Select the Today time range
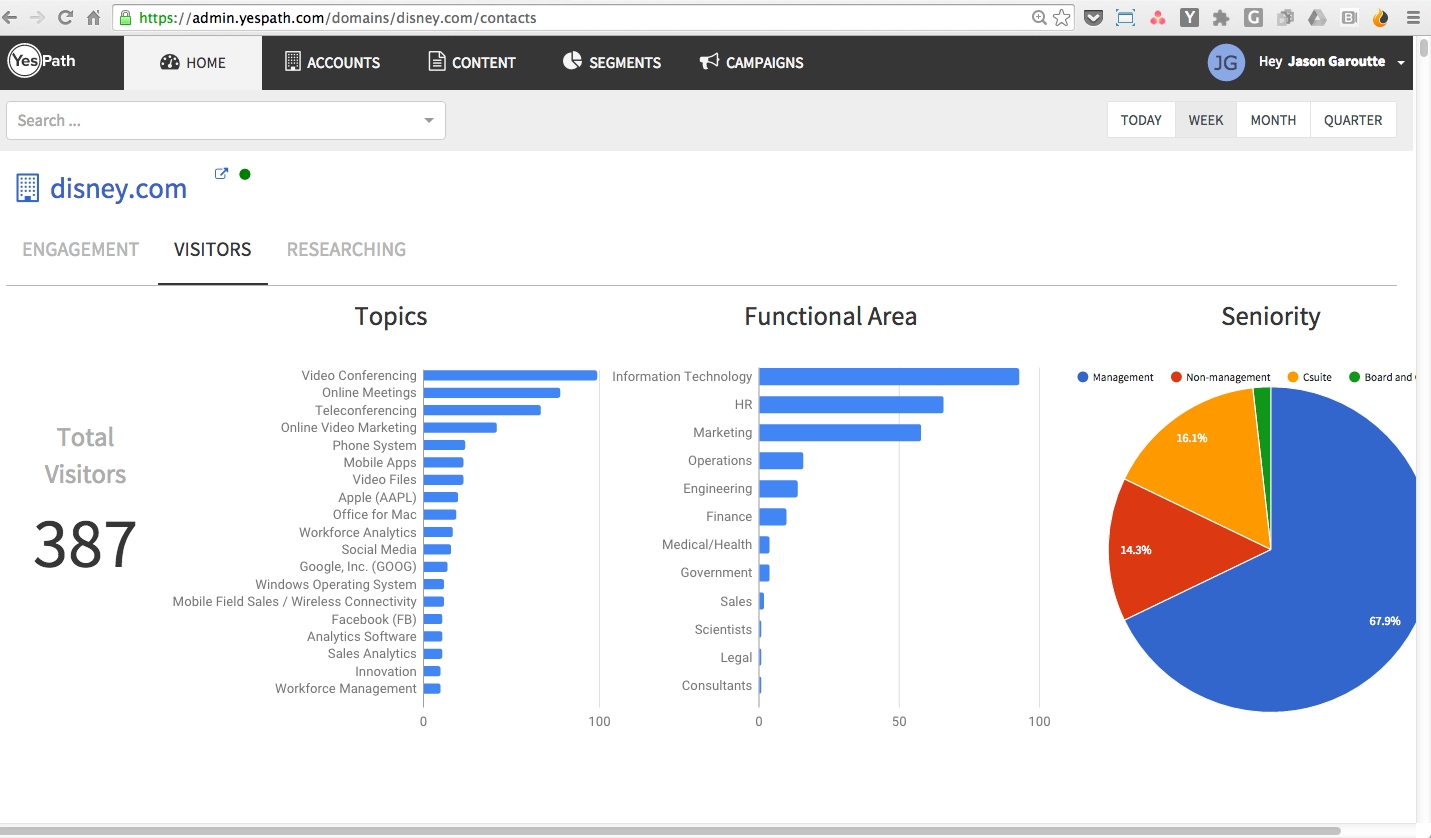1431x838 pixels. click(x=1141, y=120)
